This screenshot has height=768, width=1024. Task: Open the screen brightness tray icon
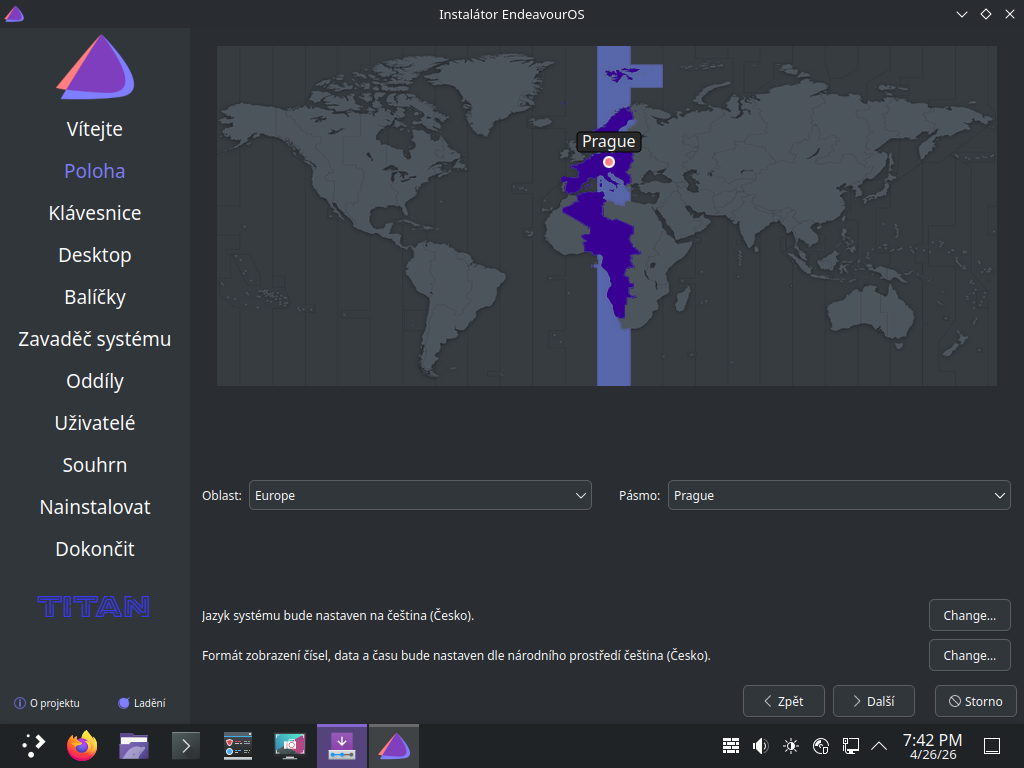tap(791, 745)
